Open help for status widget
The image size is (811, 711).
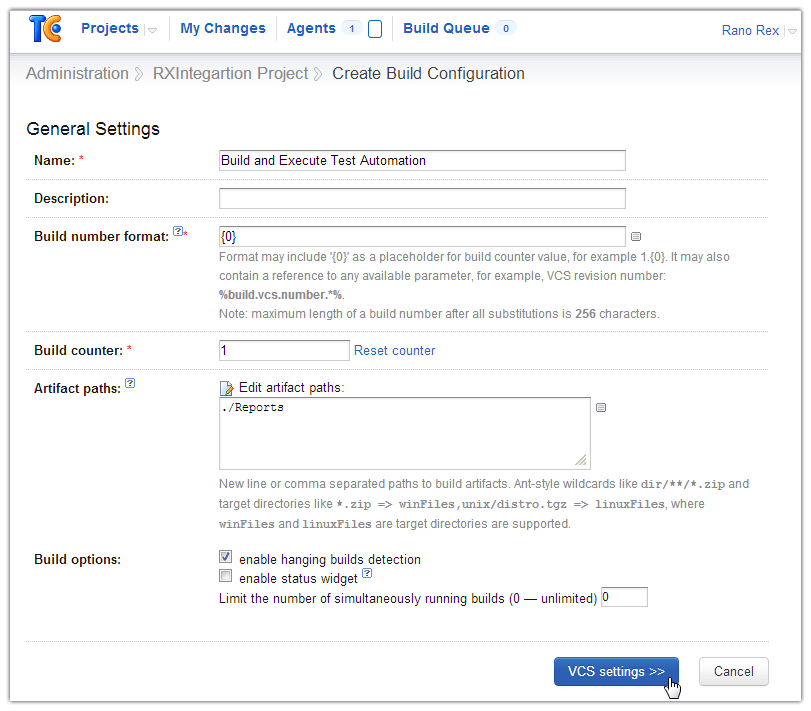click(x=367, y=573)
